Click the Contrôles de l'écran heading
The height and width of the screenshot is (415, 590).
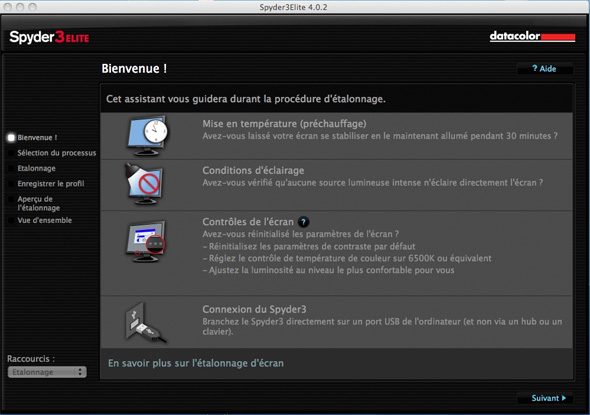point(248,222)
